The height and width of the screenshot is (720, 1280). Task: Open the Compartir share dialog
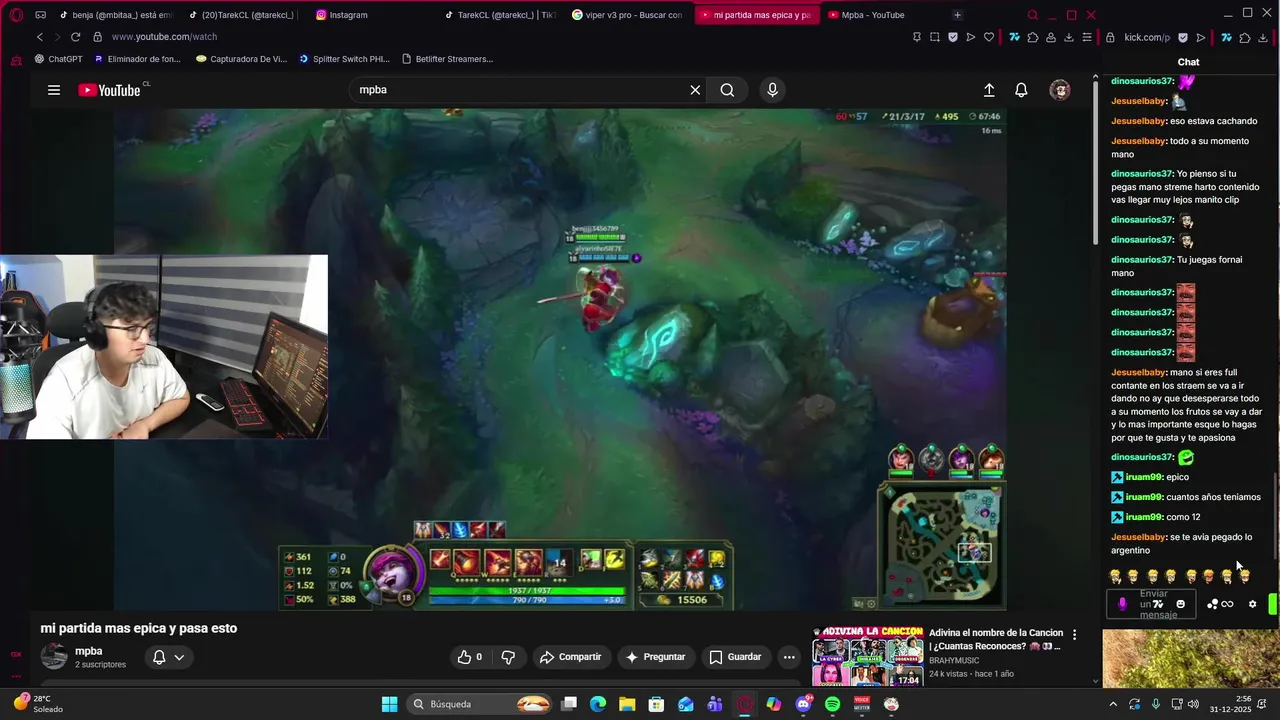click(570, 657)
